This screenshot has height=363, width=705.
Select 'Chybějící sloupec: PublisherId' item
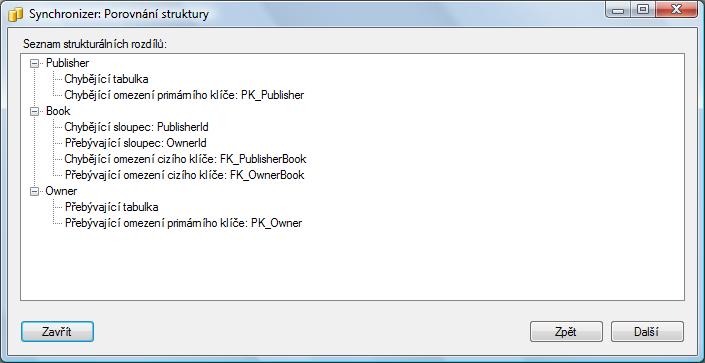(x=136, y=127)
